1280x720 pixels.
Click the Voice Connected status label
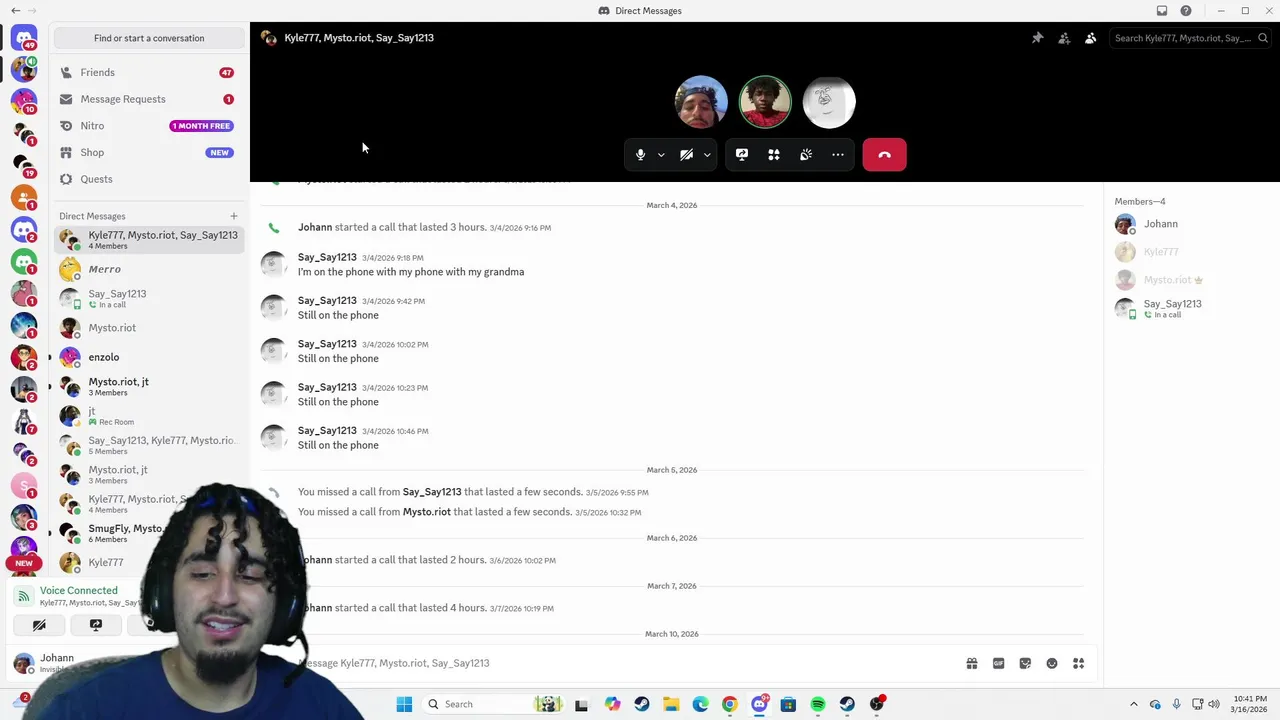[79, 591]
